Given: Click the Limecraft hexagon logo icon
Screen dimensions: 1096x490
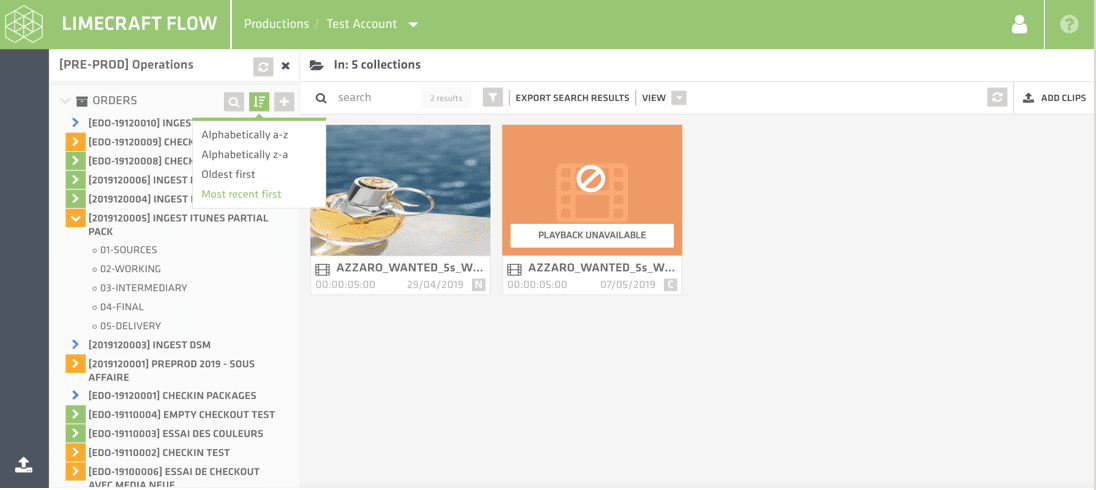Looking at the screenshot, I should 24,24.
